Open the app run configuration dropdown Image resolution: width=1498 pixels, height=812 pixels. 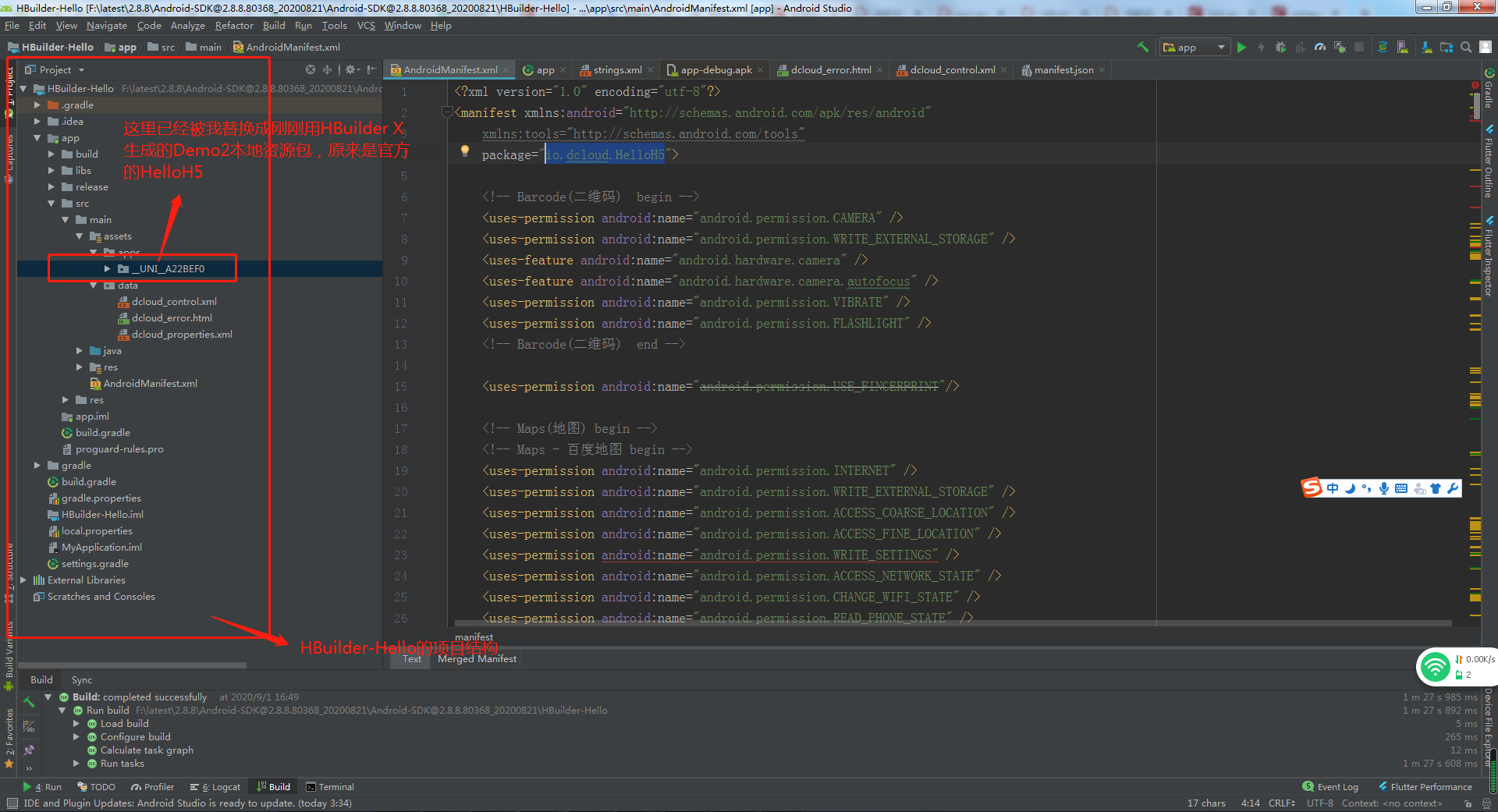tap(1194, 47)
